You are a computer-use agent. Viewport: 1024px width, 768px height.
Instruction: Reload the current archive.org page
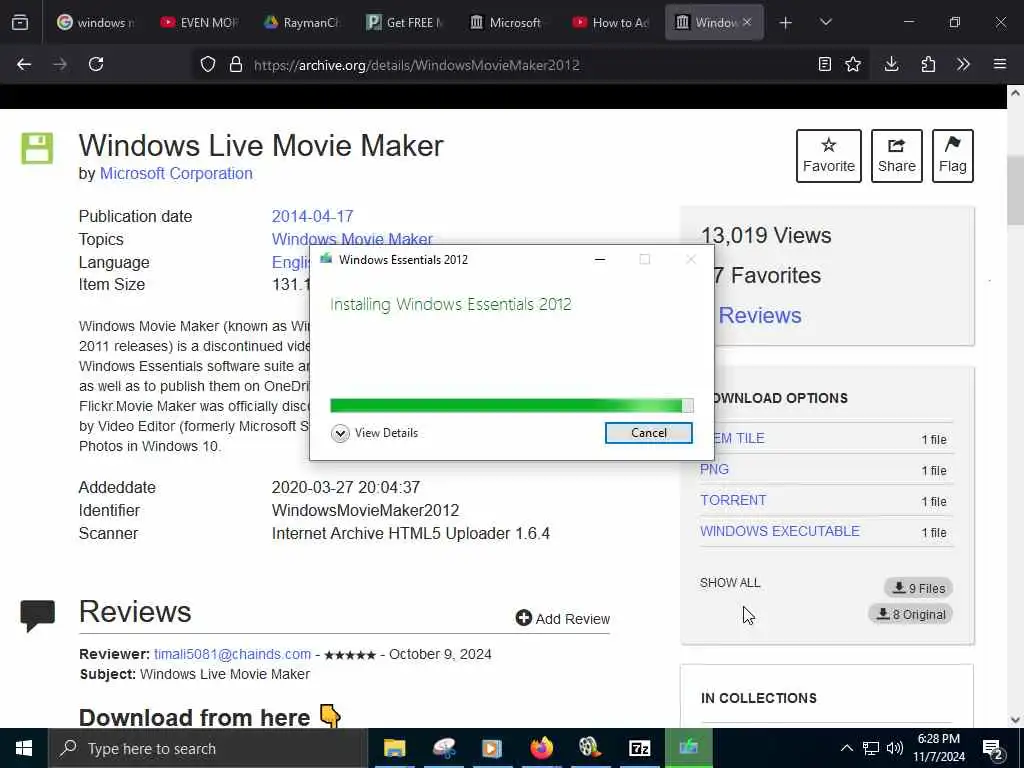tap(96, 64)
